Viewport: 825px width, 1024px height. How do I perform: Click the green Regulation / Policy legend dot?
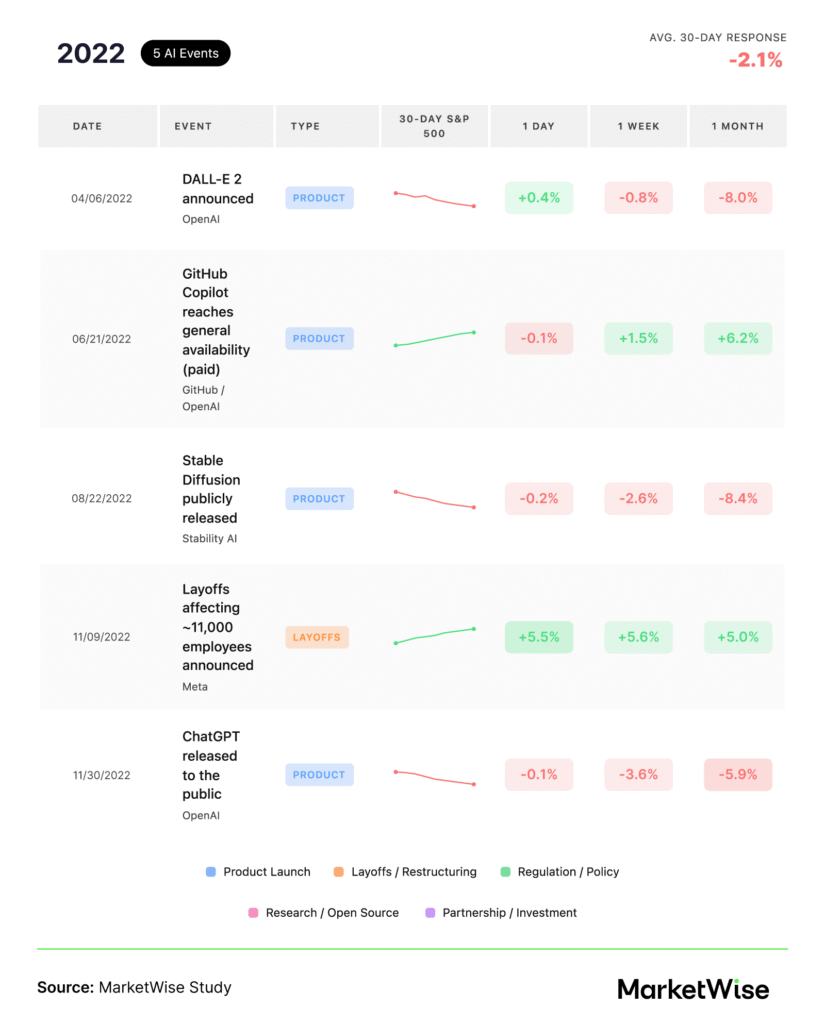pos(506,872)
